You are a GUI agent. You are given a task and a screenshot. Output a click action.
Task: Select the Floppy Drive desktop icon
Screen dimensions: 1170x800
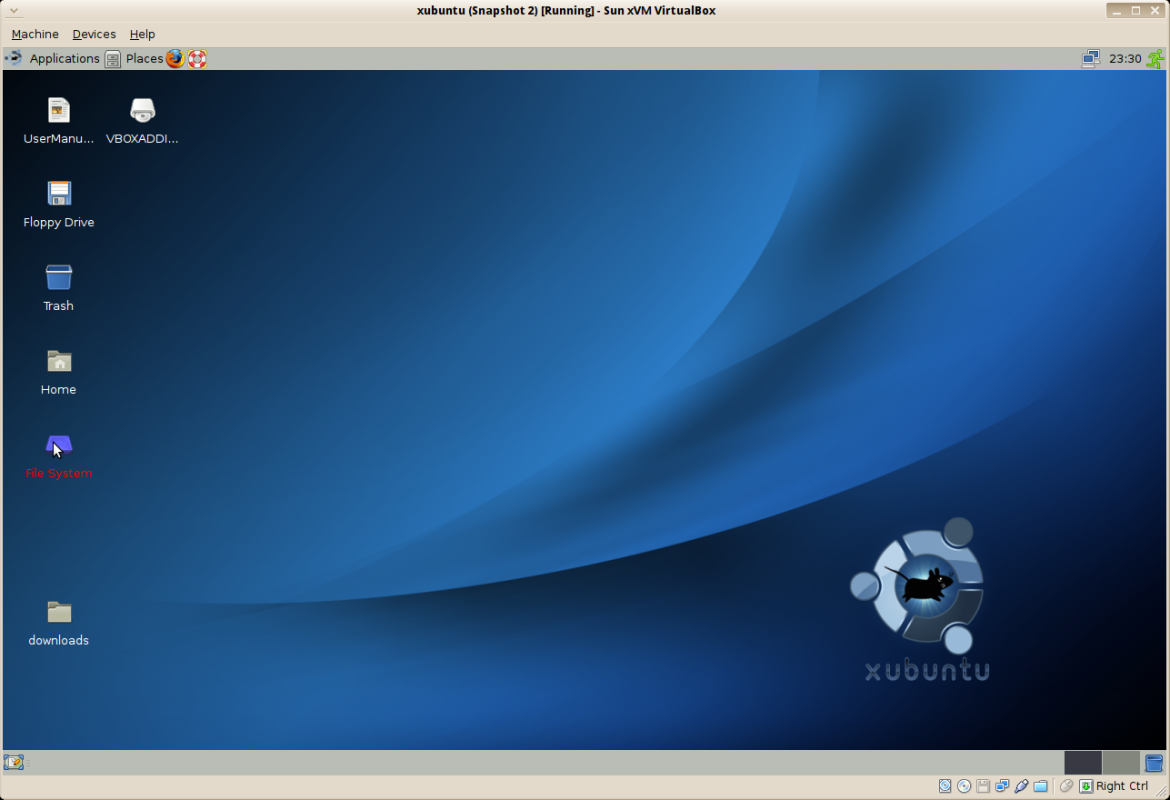(x=59, y=204)
